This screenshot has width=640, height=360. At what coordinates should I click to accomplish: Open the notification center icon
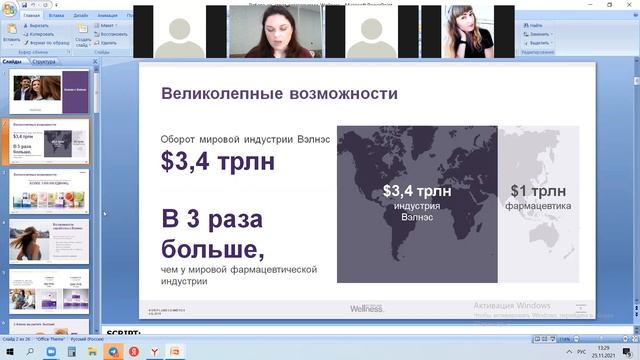pyautogui.click(x=627, y=351)
